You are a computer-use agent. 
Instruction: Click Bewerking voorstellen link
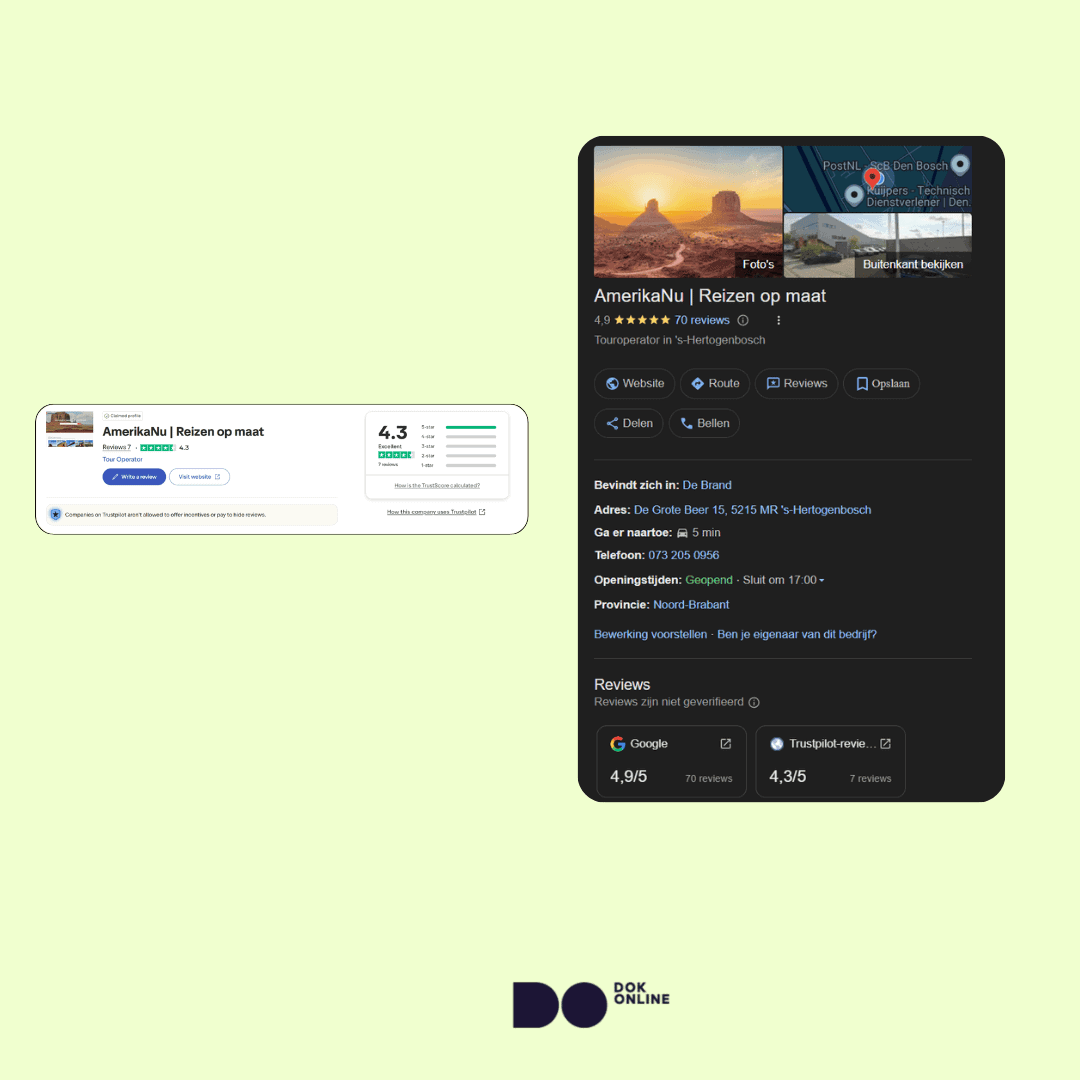click(650, 634)
